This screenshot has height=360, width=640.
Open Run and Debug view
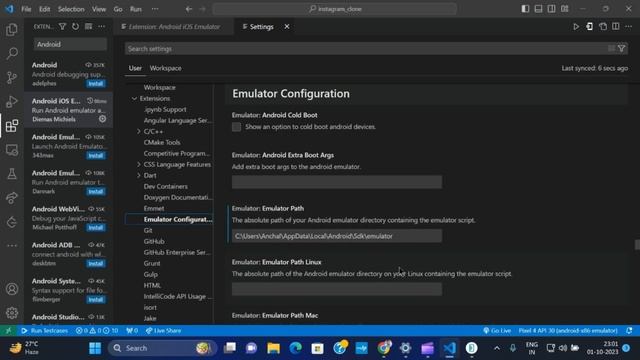coord(12,102)
